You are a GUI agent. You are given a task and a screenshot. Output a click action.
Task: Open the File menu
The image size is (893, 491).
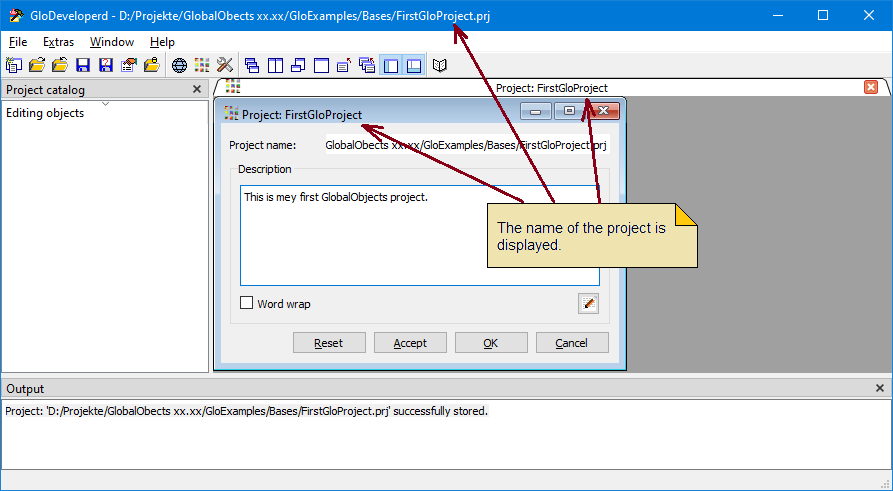tap(18, 42)
